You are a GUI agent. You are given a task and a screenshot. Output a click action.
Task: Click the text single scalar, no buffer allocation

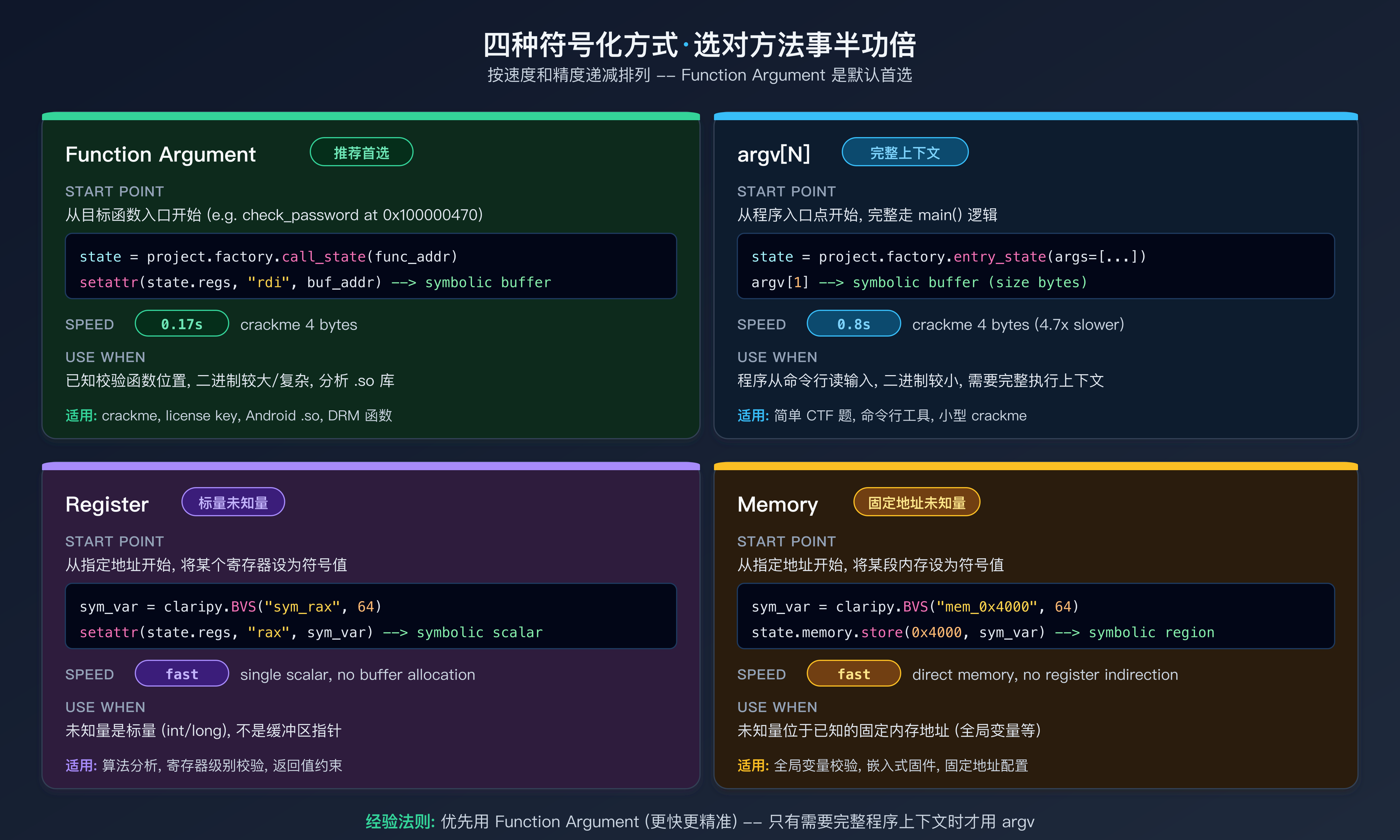358,674
